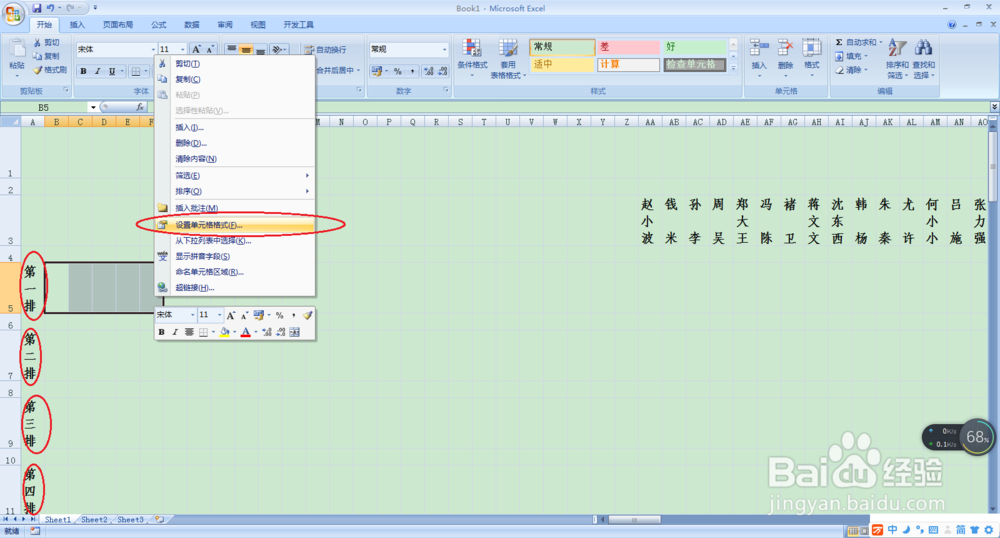Switch to Page Layout (页面布局) tab
The height and width of the screenshot is (538, 1000).
pyautogui.click(x=118, y=25)
